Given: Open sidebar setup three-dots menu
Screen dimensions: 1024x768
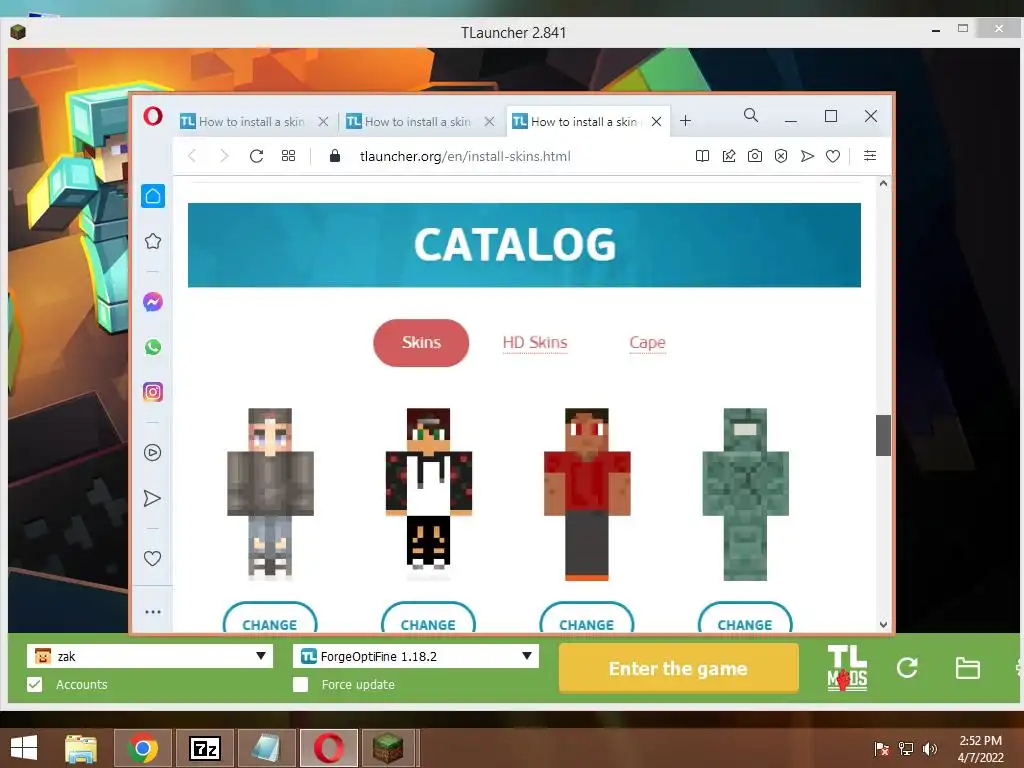Looking at the screenshot, I should 153,612.
